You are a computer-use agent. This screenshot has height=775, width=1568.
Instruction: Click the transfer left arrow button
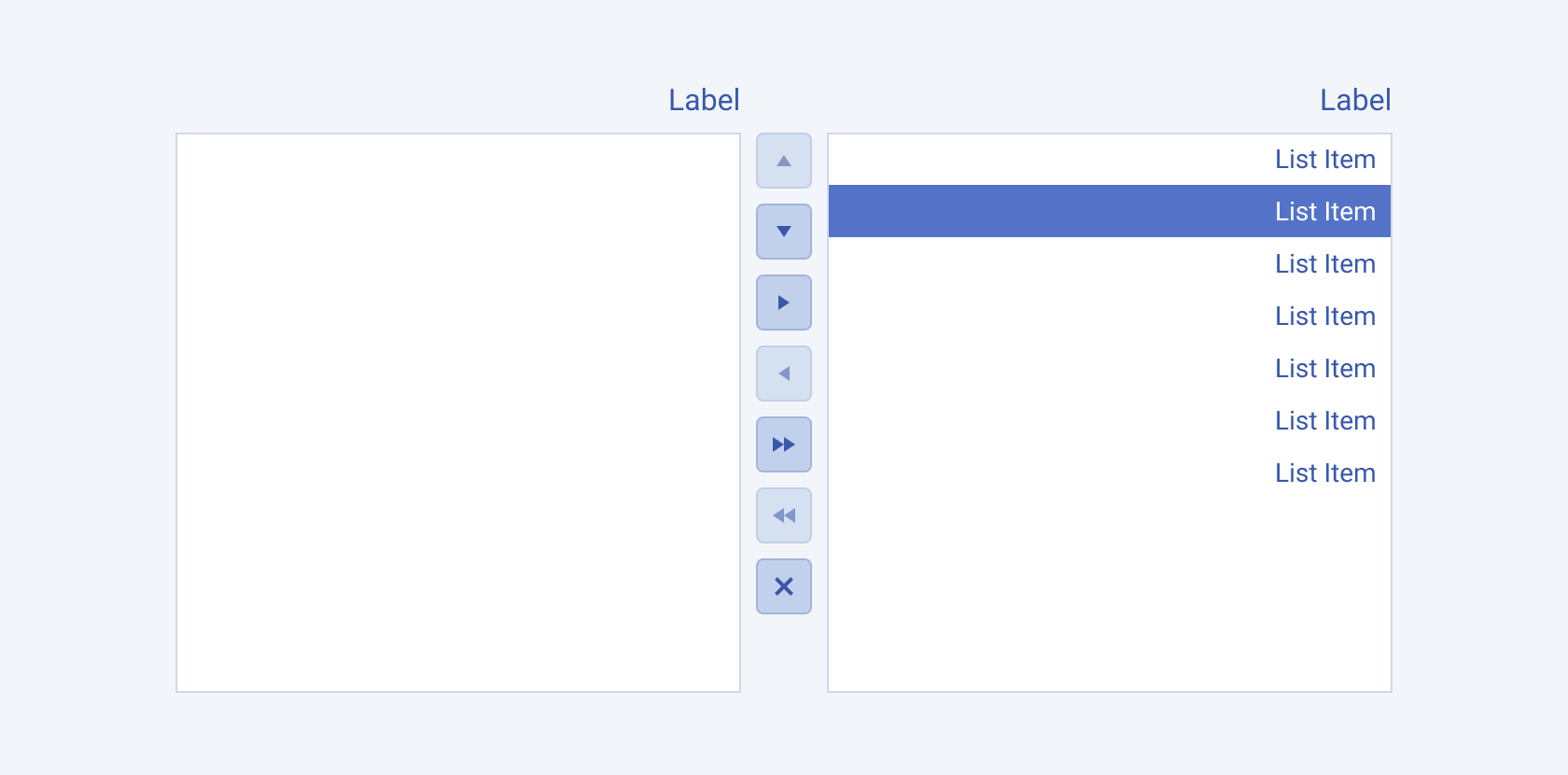click(783, 373)
